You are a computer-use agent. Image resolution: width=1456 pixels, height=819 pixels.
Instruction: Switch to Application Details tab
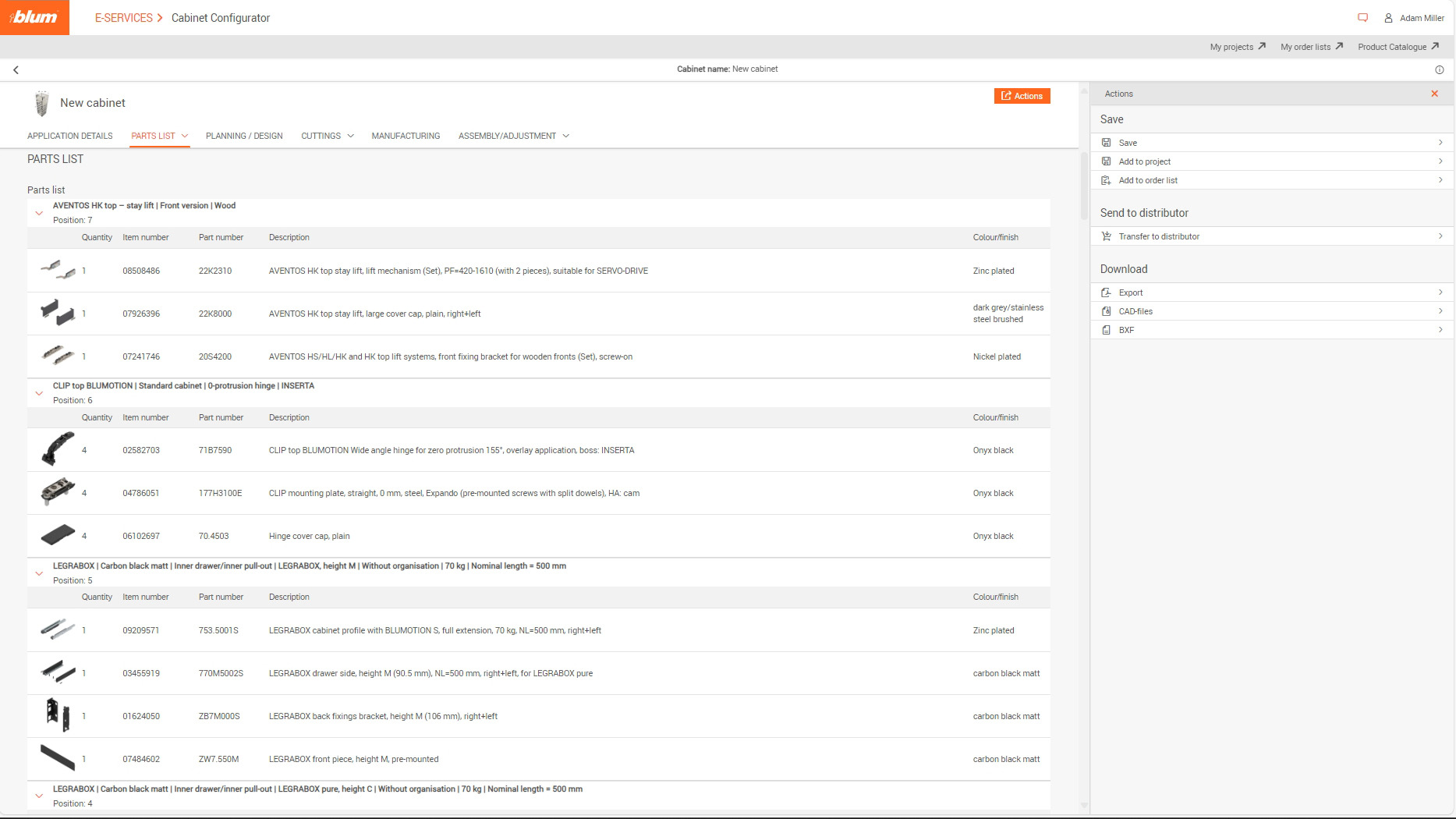pos(70,136)
